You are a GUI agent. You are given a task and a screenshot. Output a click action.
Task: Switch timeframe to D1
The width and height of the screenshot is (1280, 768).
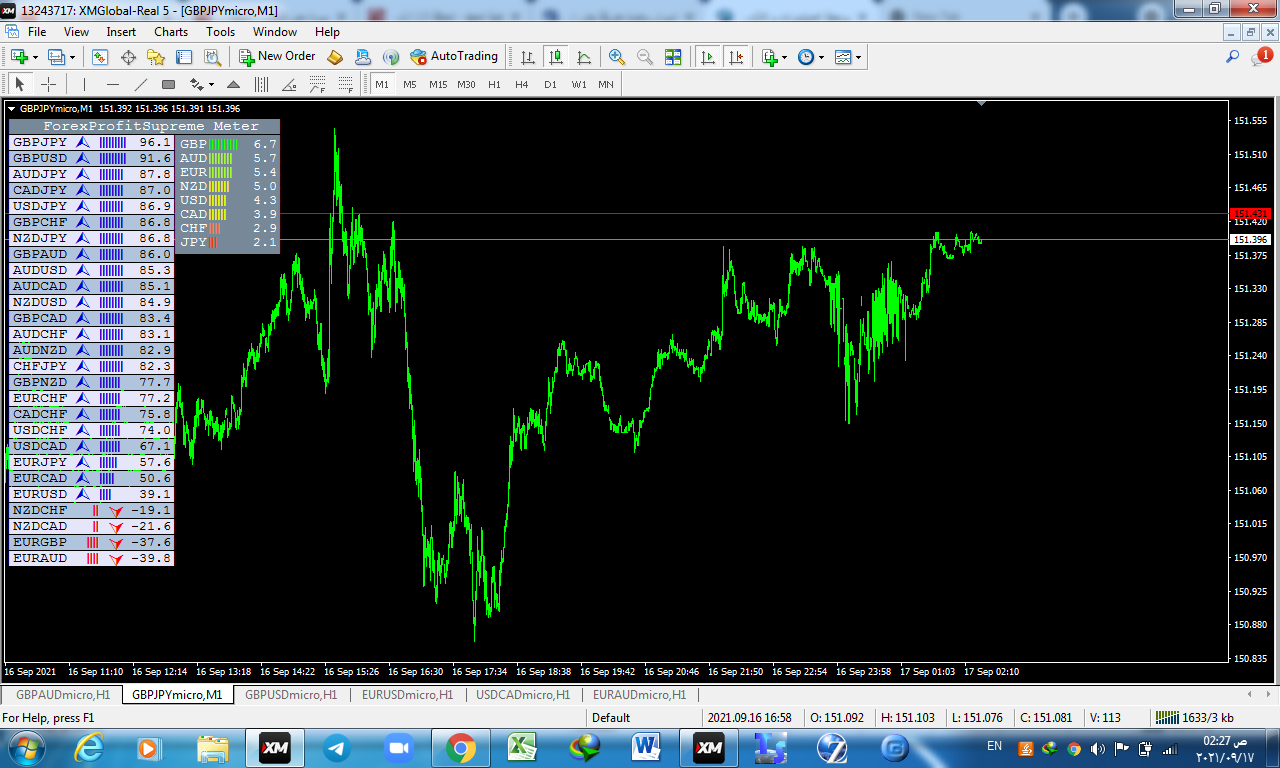click(x=550, y=84)
